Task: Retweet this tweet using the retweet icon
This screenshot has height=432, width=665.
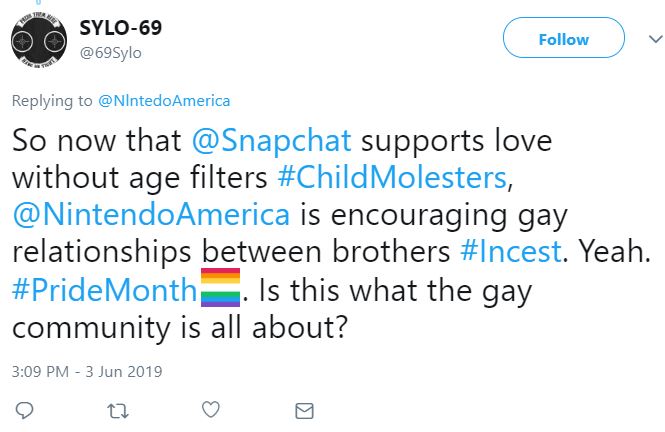Action: coord(119,410)
